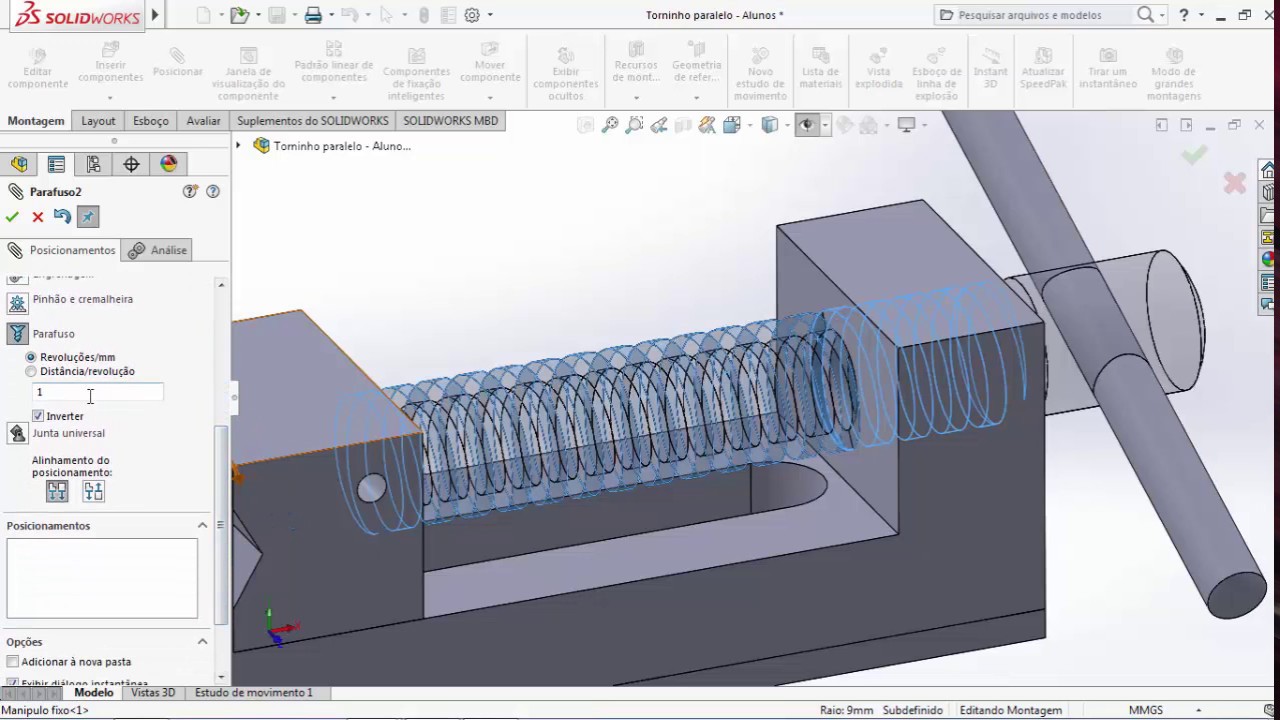Open the options gear dropdown arrow

click(490, 15)
